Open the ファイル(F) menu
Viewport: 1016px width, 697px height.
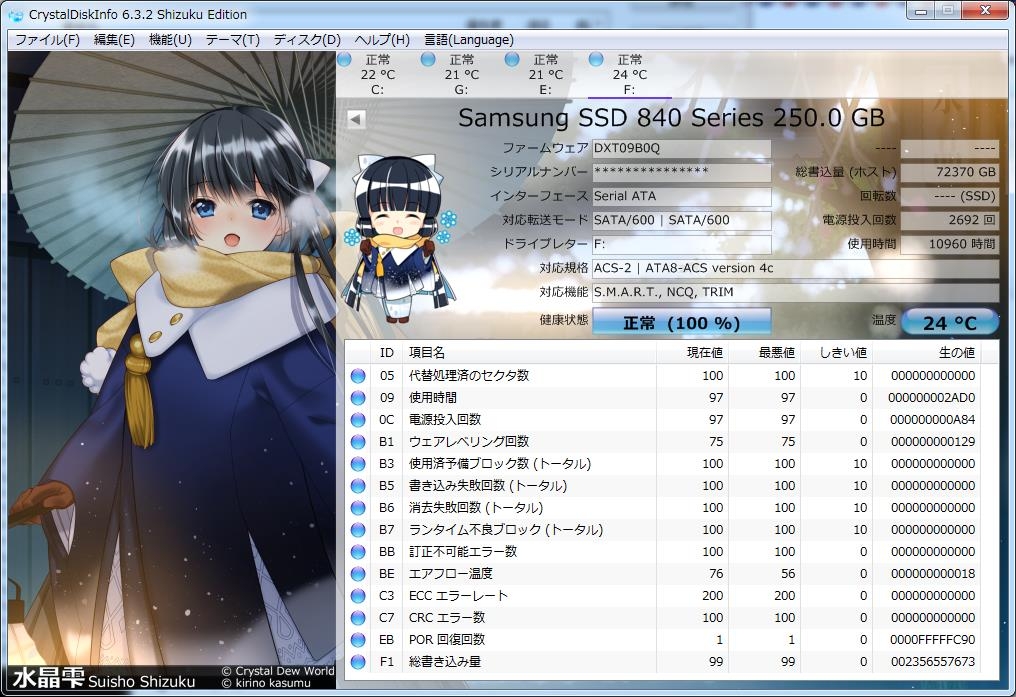[x=47, y=40]
